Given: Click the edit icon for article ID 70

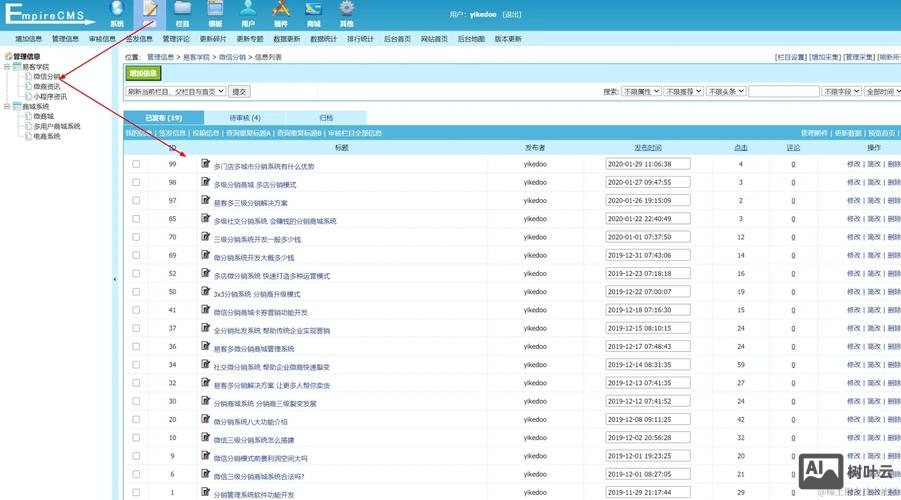Looking at the screenshot, I should coord(205,237).
